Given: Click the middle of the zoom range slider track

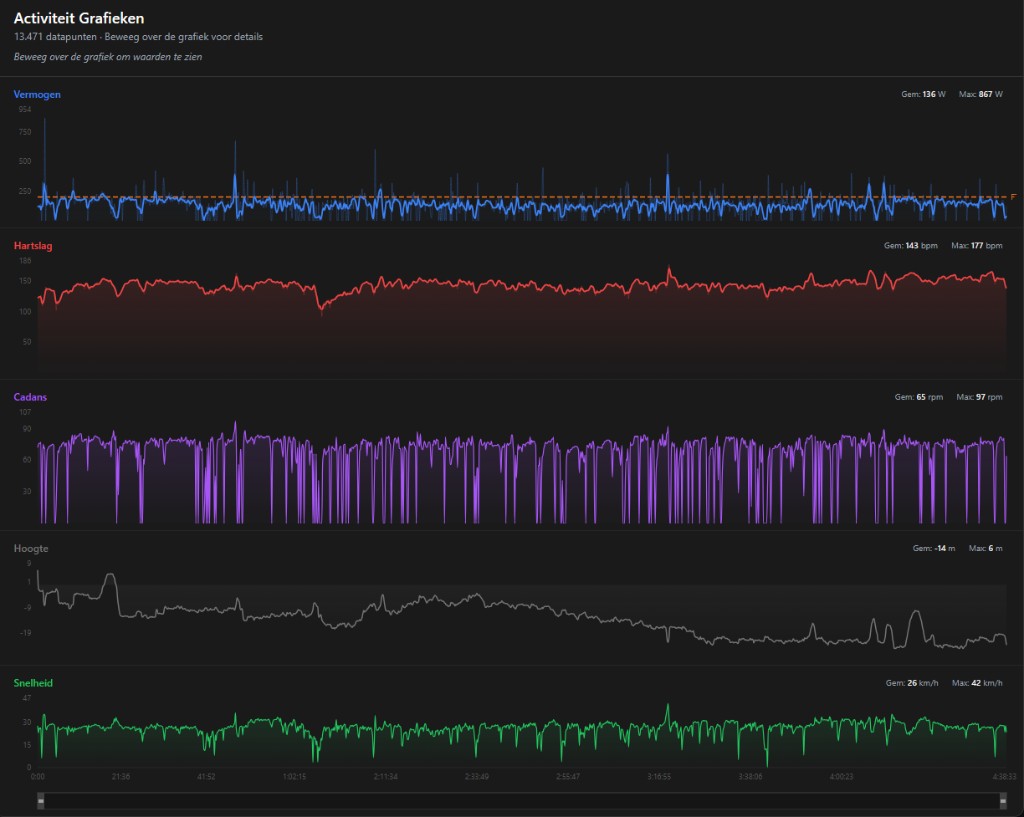Looking at the screenshot, I should pos(521,801).
